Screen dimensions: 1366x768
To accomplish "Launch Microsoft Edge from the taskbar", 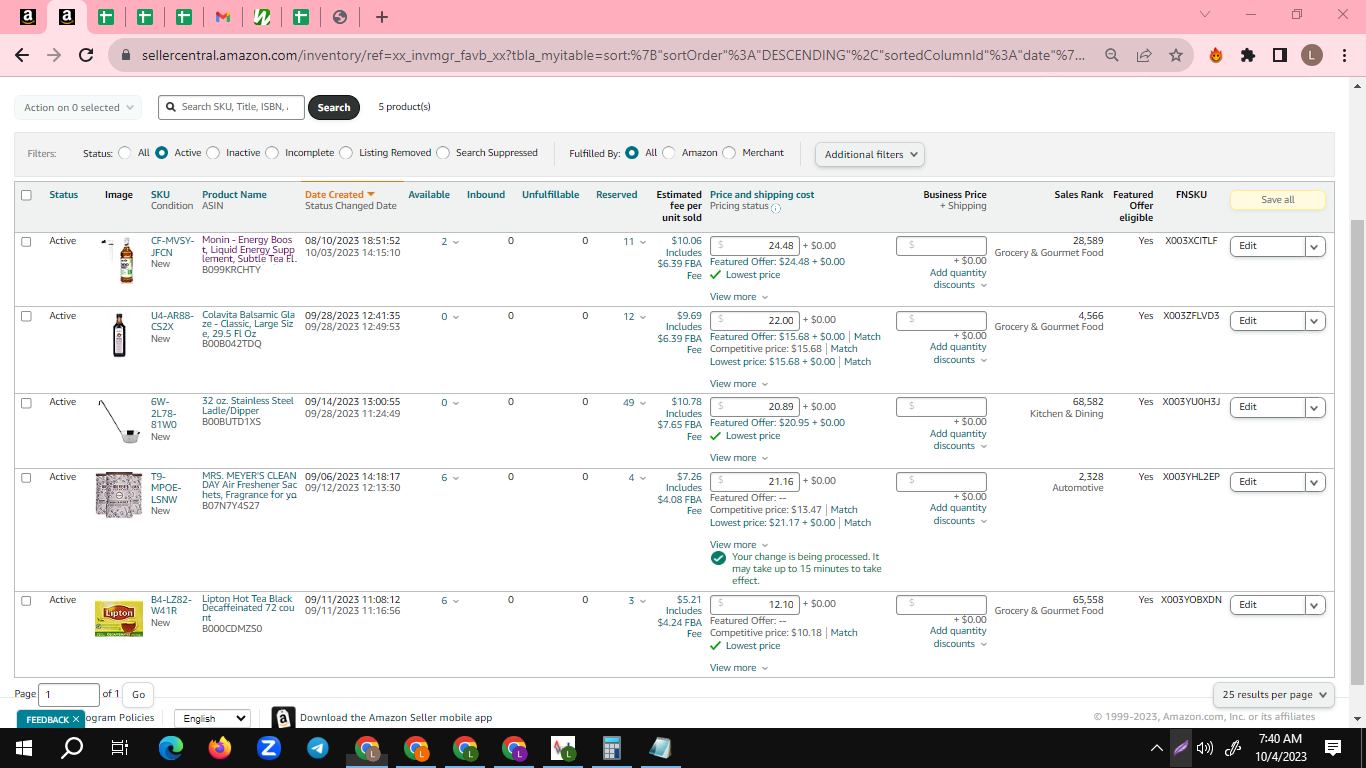I will coord(171,747).
